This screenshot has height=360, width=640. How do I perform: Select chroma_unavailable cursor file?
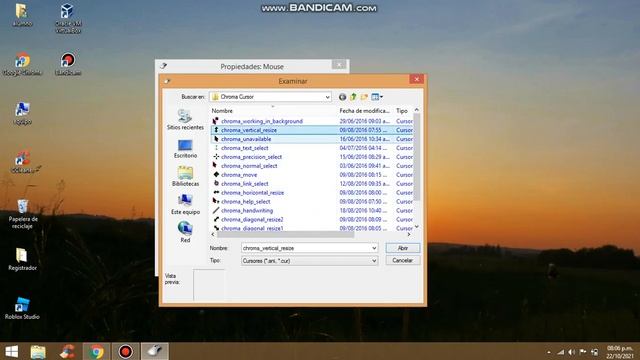246,139
